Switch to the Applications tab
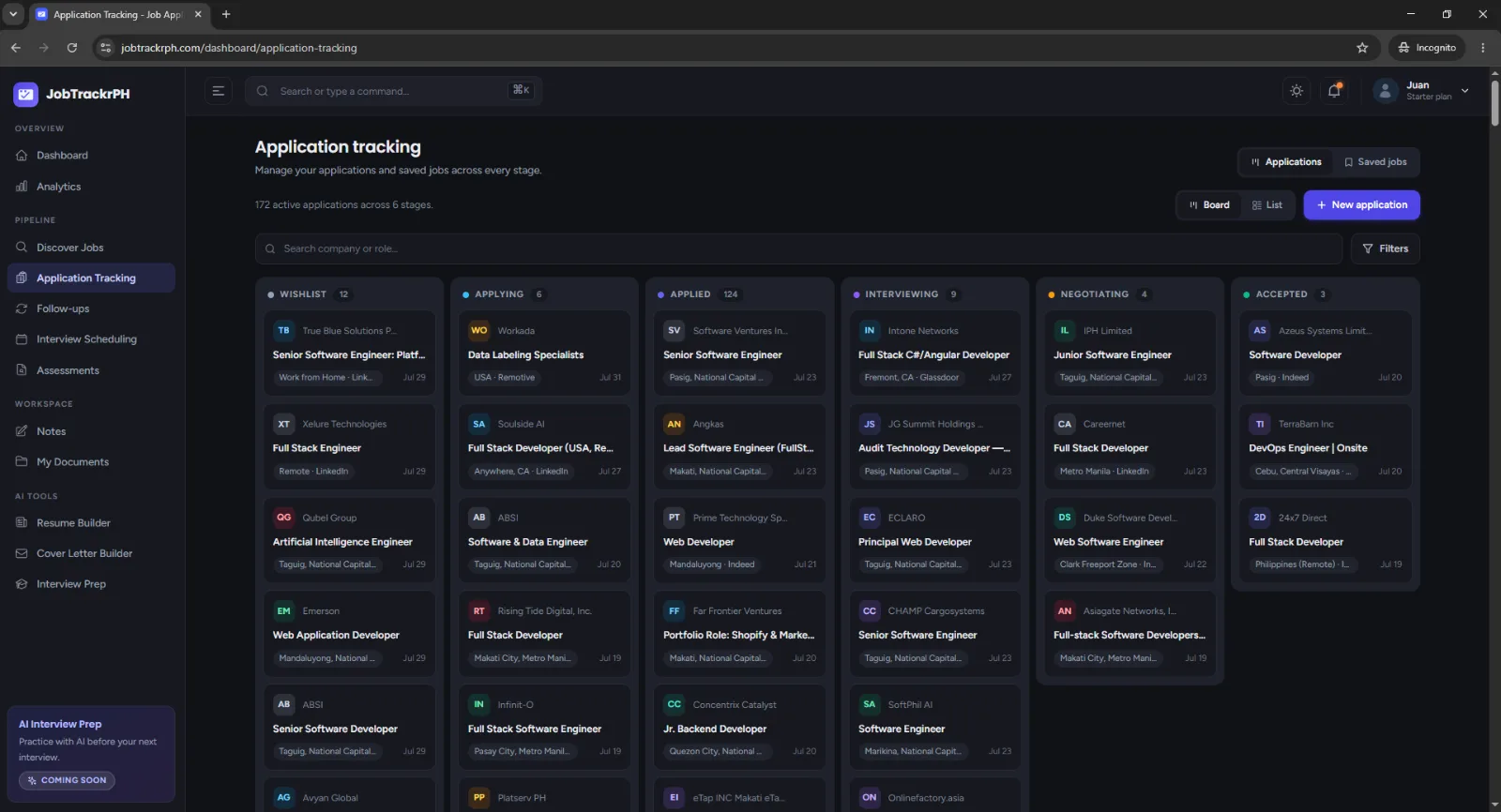This screenshot has height=812, width=1501. pyautogui.click(x=1285, y=162)
